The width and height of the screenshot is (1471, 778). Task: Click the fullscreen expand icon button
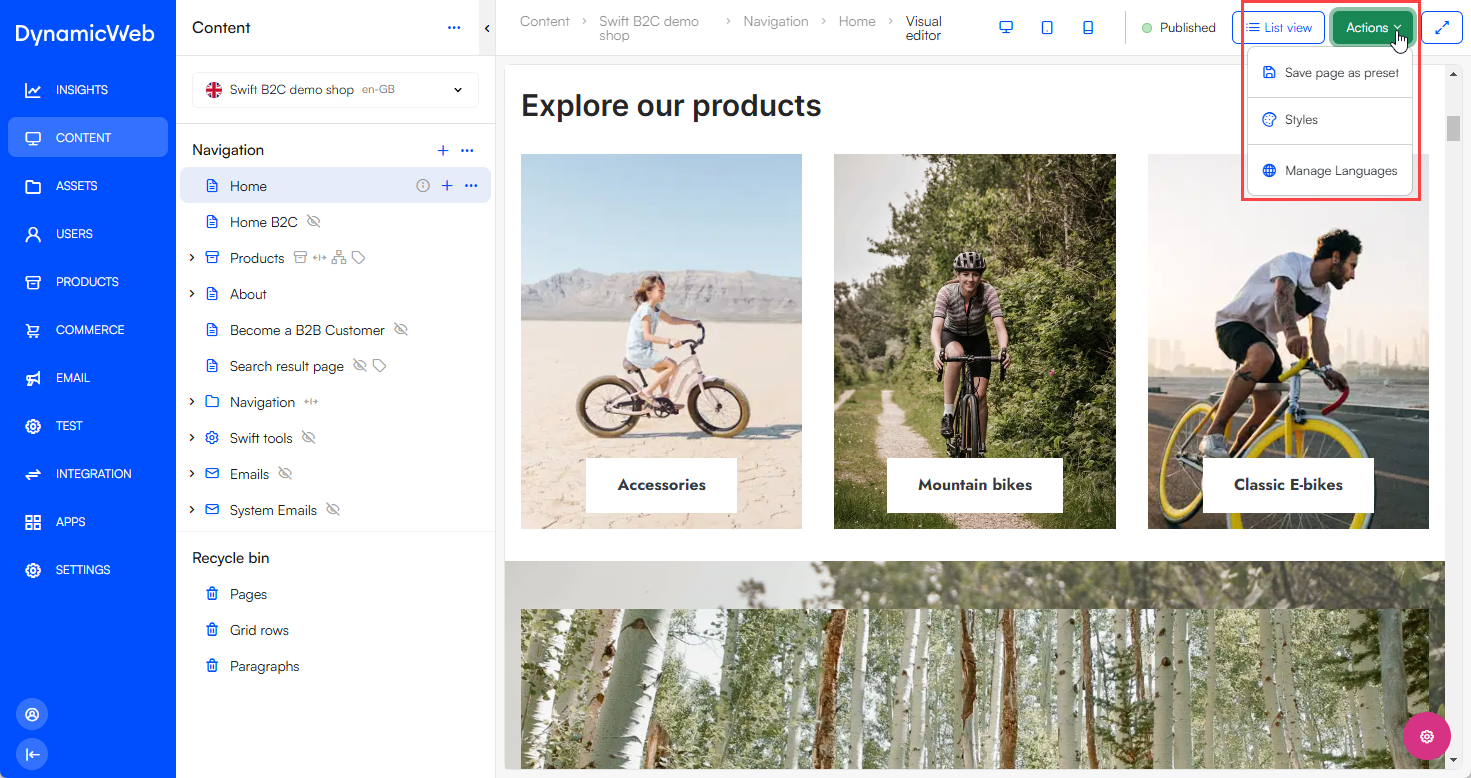pos(1441,28)
